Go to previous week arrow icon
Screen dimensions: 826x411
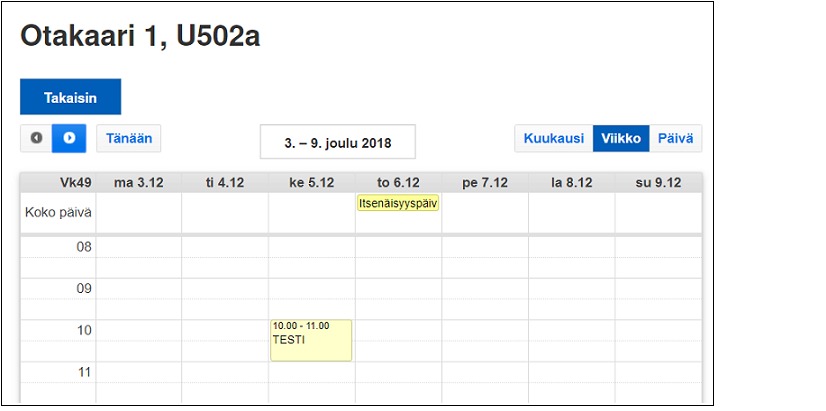(x=37, y=138)
